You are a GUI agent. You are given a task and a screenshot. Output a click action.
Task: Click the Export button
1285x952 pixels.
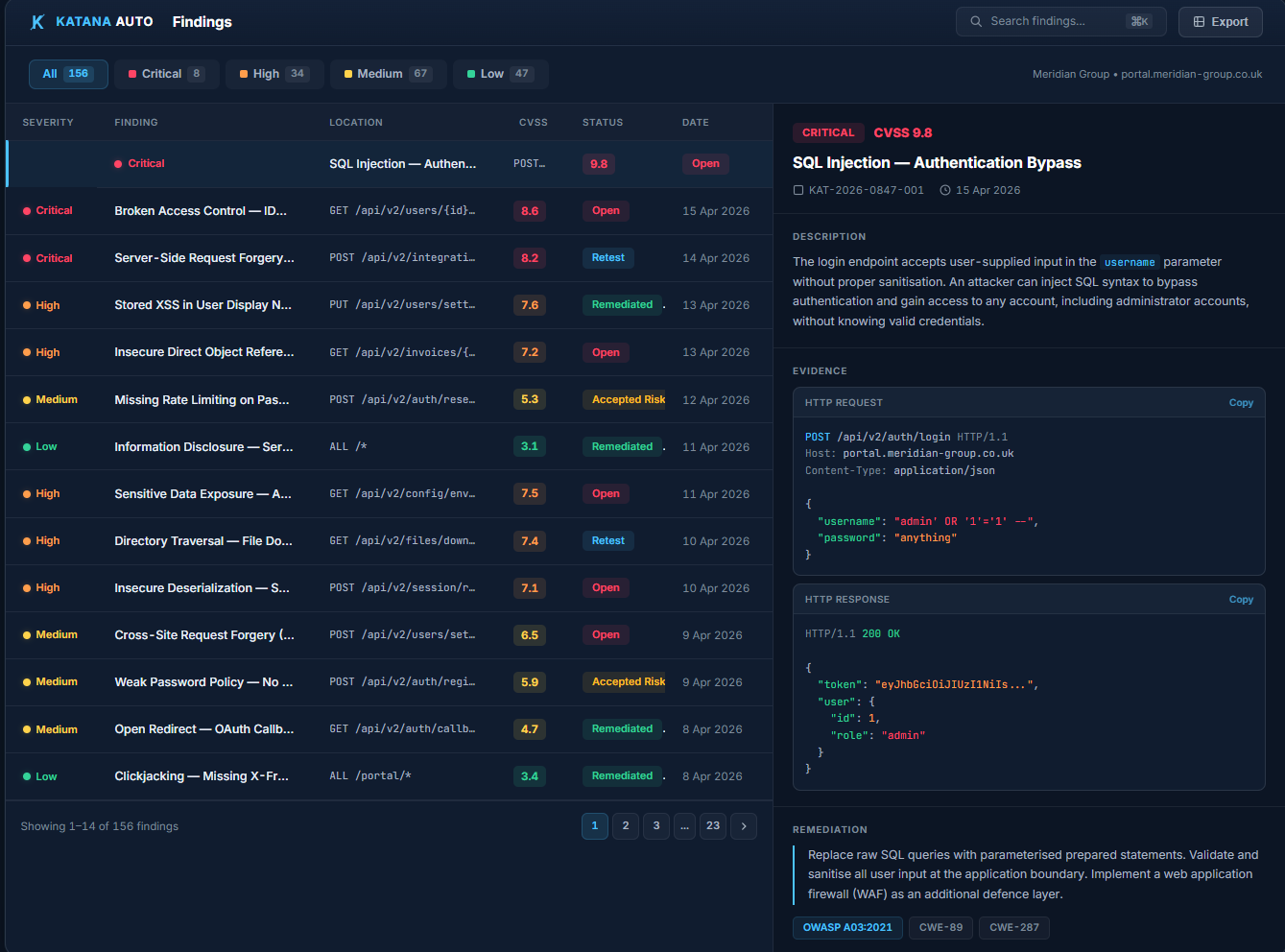(x=1220, y=21)
